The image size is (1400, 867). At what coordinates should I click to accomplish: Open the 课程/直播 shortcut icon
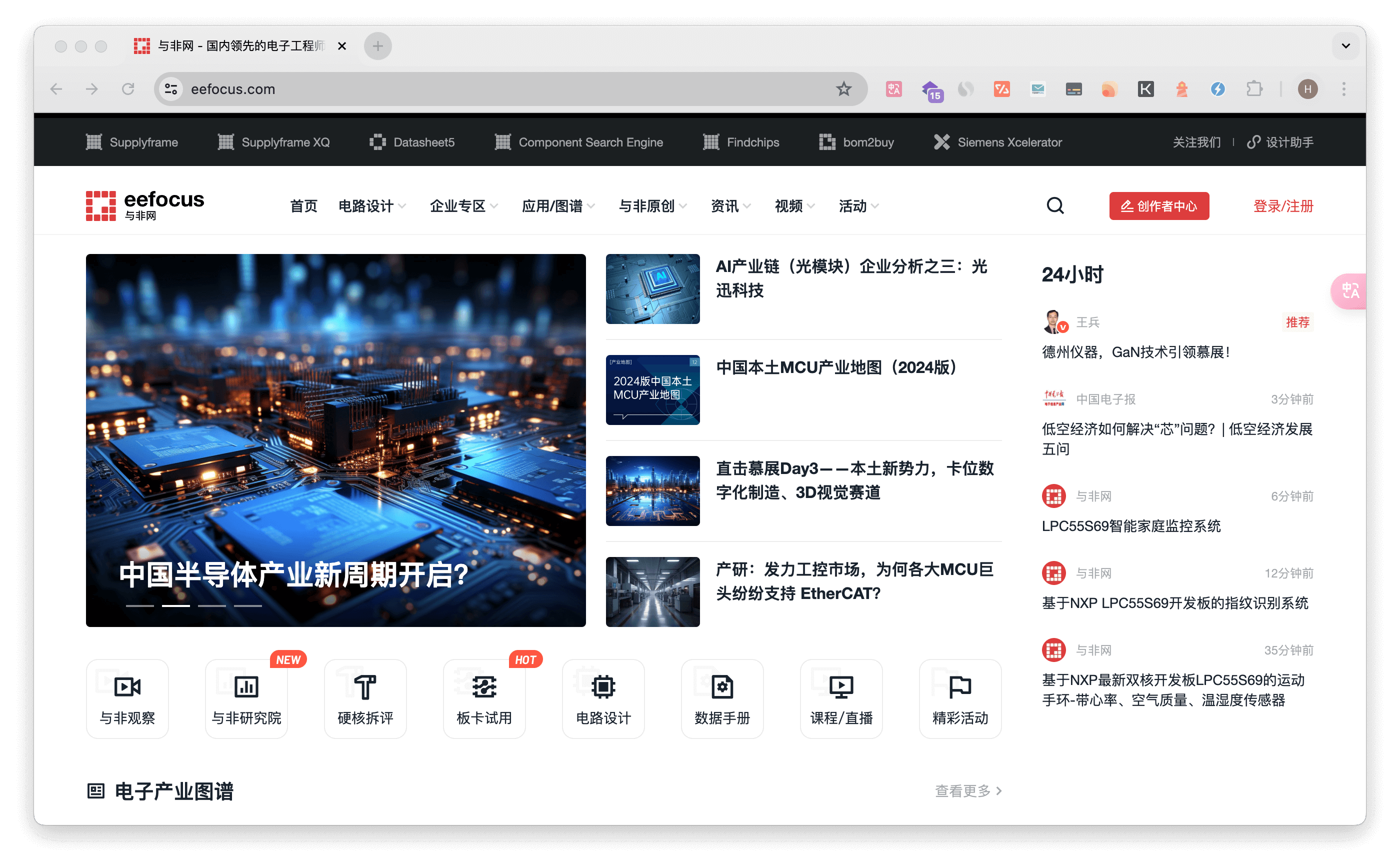[841, 698]
